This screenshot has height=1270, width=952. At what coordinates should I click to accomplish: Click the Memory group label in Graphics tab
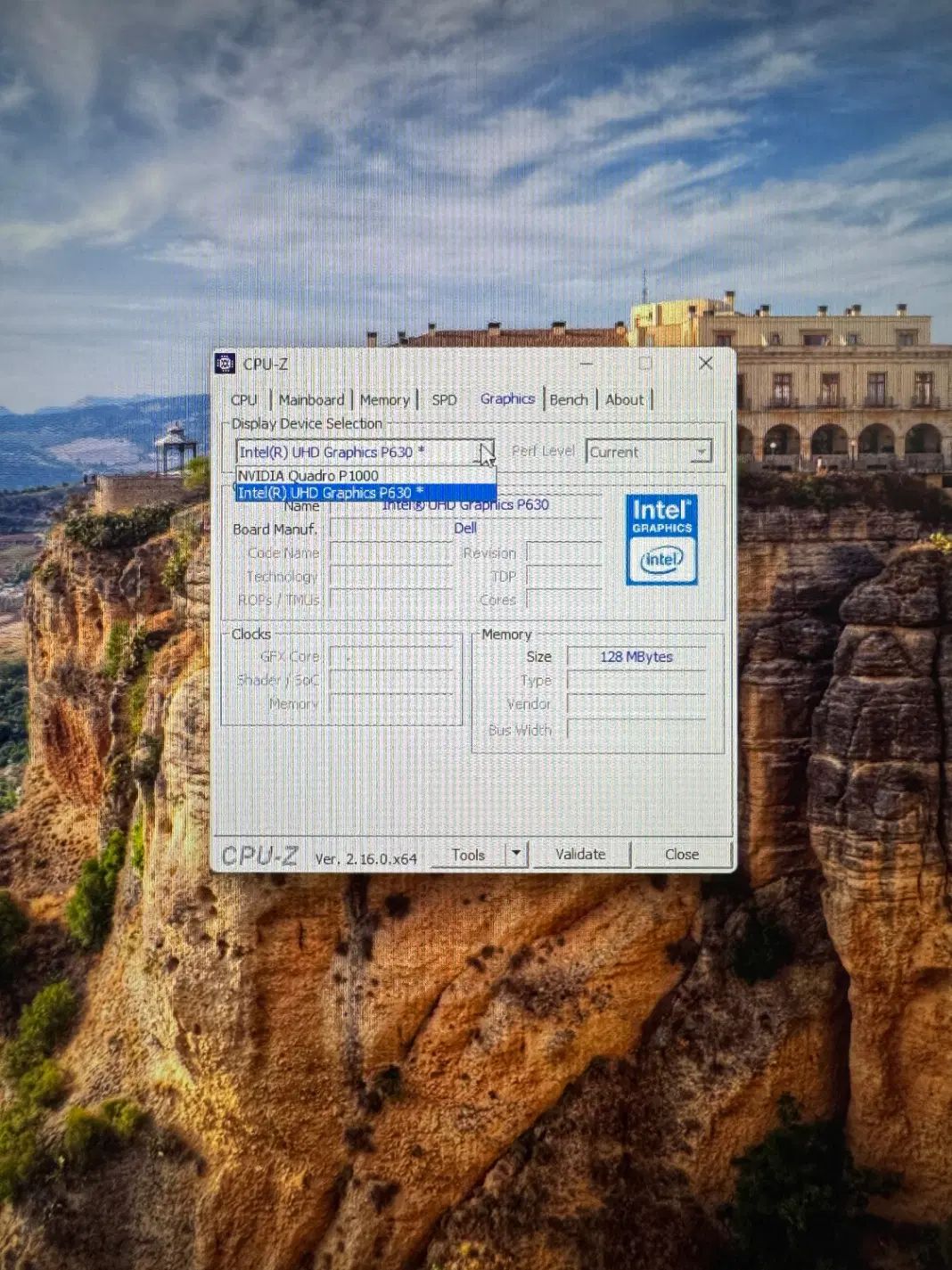506,635
